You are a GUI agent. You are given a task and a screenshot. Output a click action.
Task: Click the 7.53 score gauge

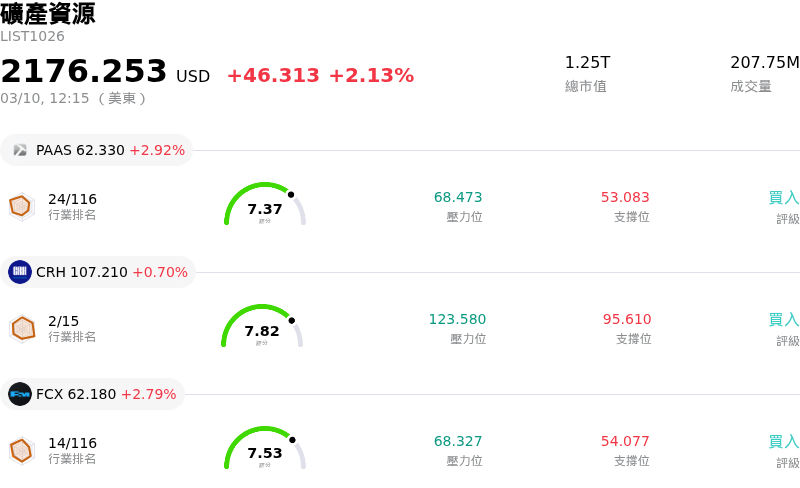pyautogui.click(x=264, y=449)
